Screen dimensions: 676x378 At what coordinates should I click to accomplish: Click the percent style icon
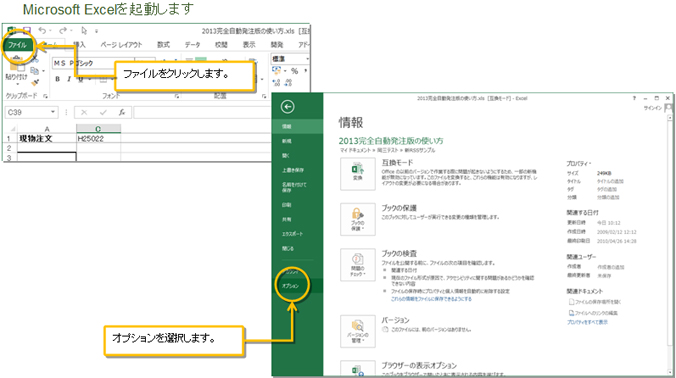click(x=294, y=71)
